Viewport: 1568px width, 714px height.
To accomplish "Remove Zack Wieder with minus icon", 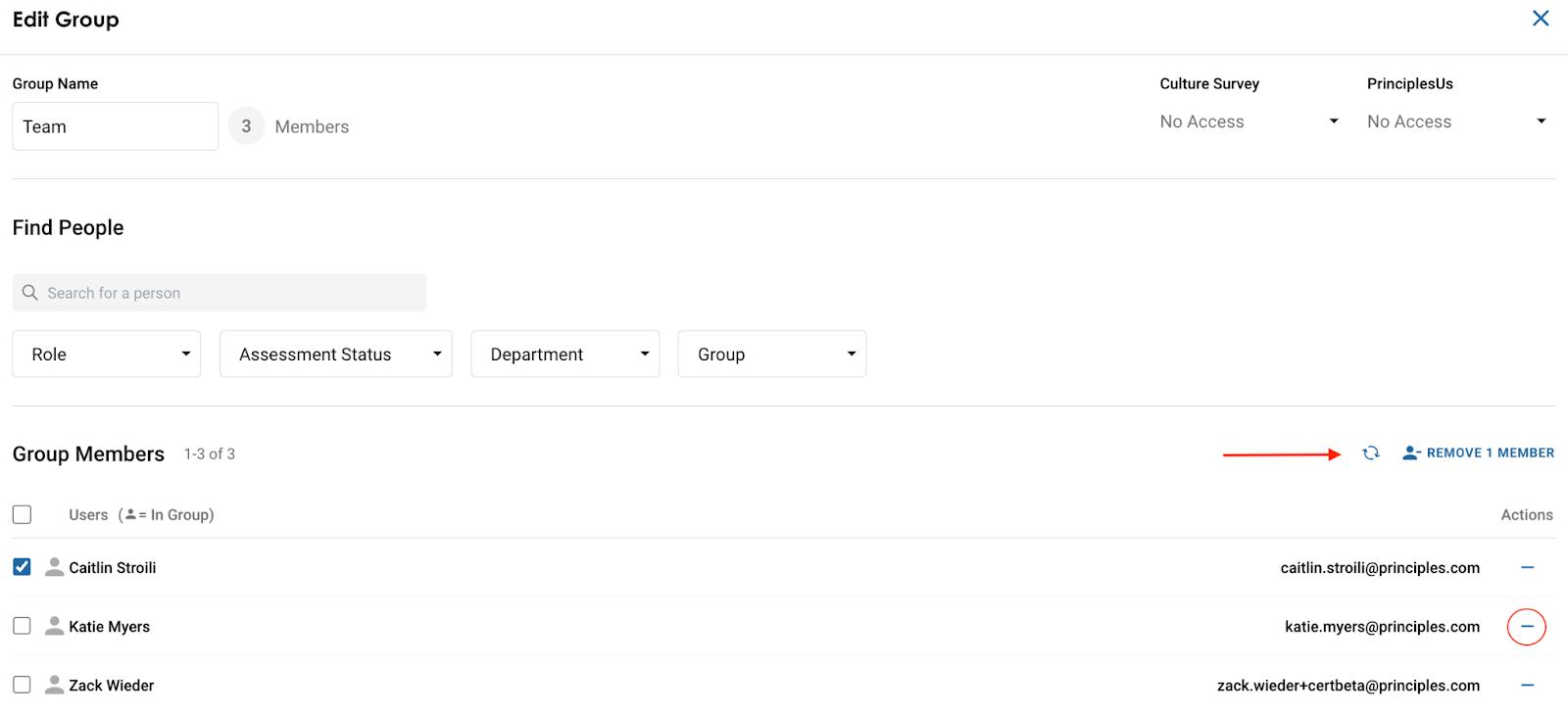I will [1527, 686].
